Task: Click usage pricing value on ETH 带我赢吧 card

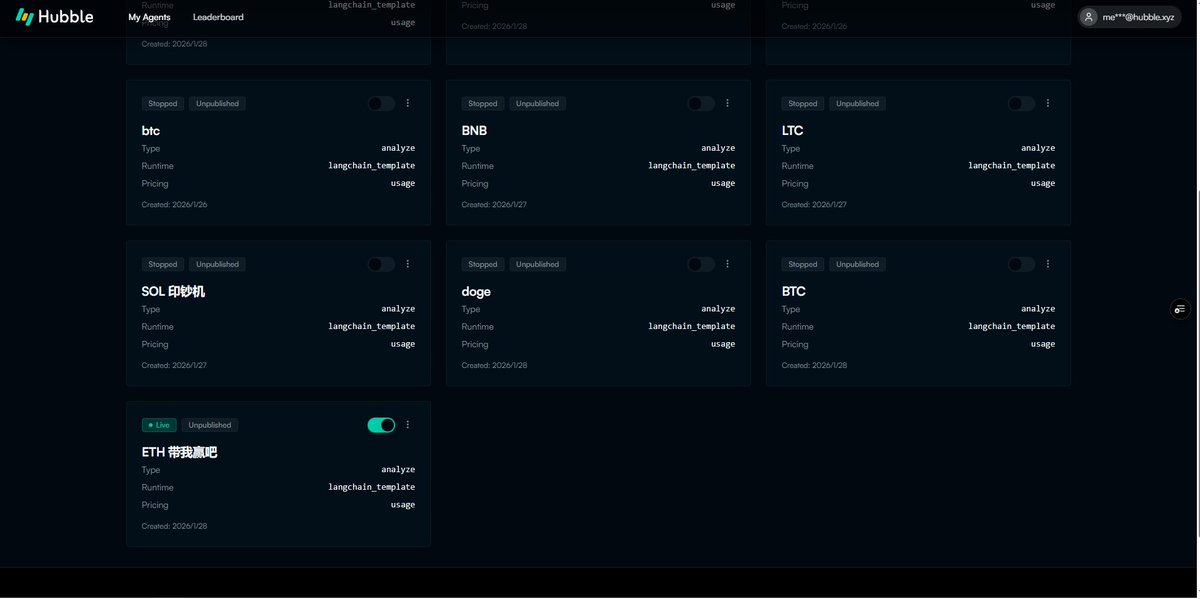Action: tap(403, 505)
